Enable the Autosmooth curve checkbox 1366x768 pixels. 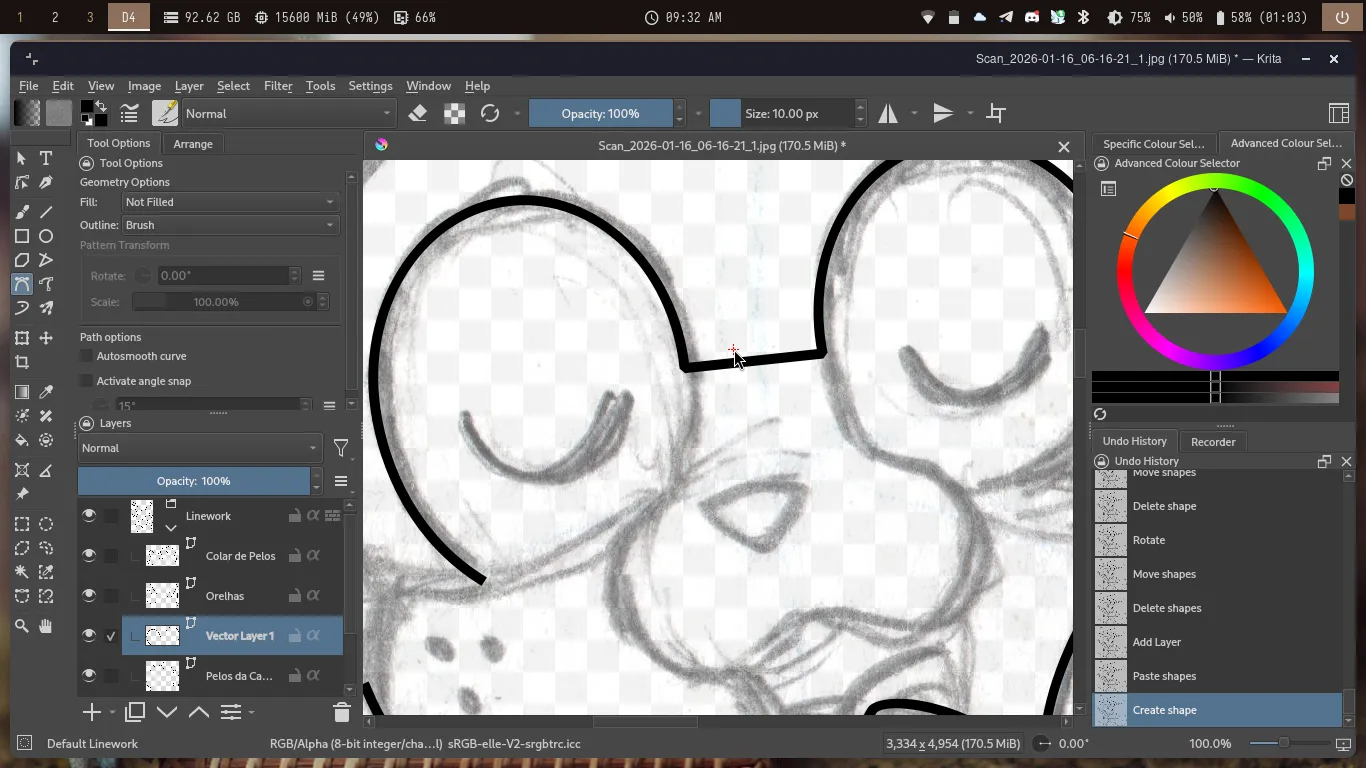[x=87, y=356]
